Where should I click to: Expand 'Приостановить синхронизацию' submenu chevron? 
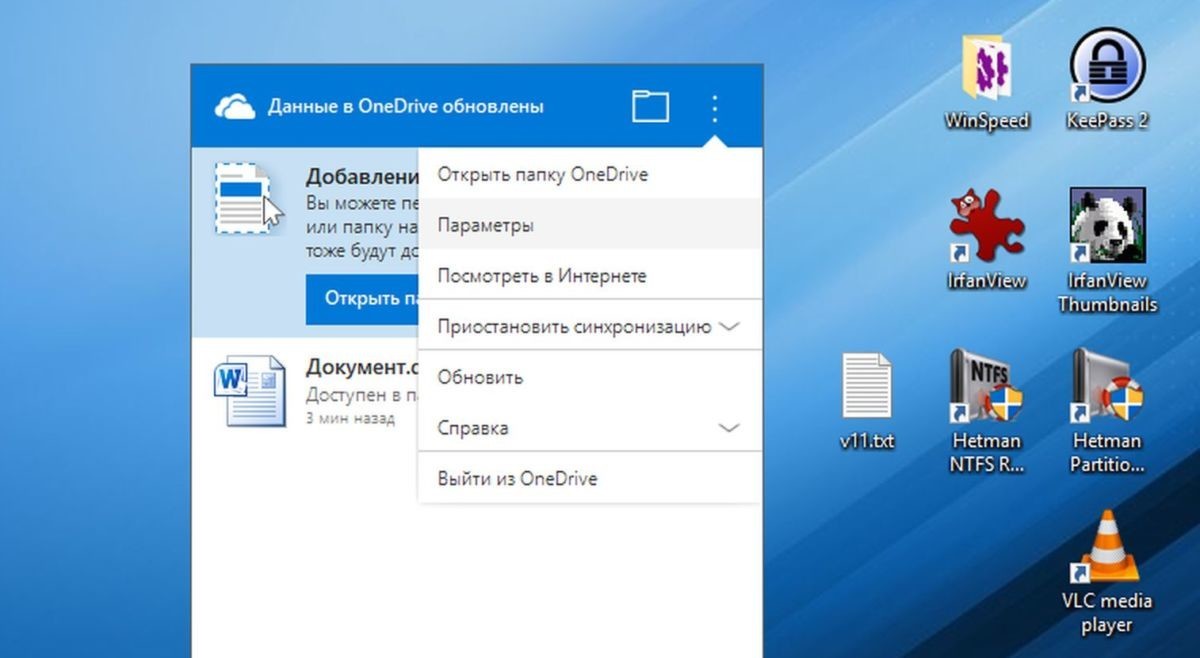730,327
